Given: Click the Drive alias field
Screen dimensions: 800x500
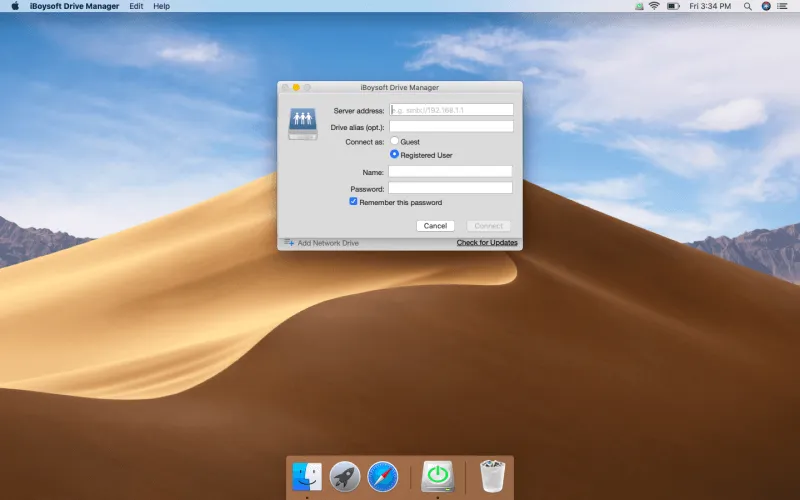Looking at the screenshot, I should (452, 127).
